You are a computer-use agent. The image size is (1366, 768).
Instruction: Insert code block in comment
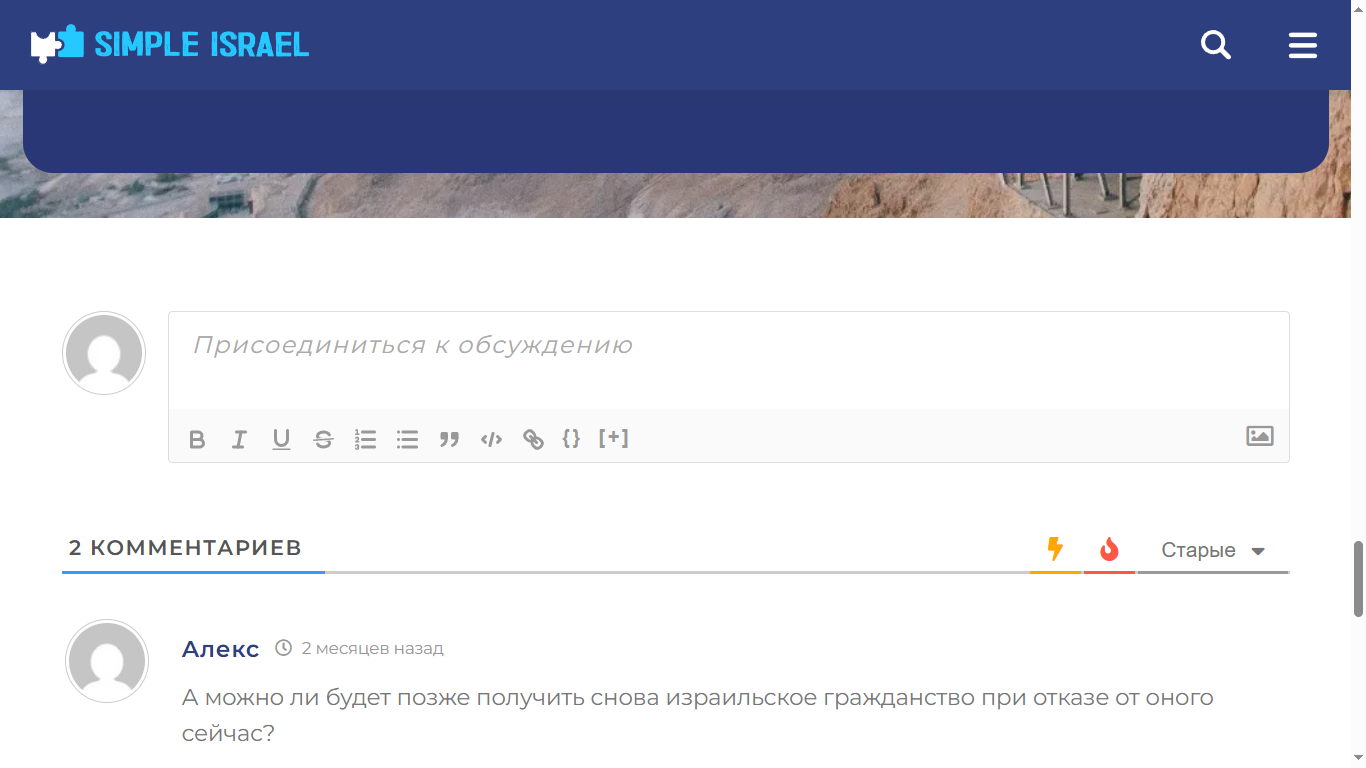click(x=491, y=440)
